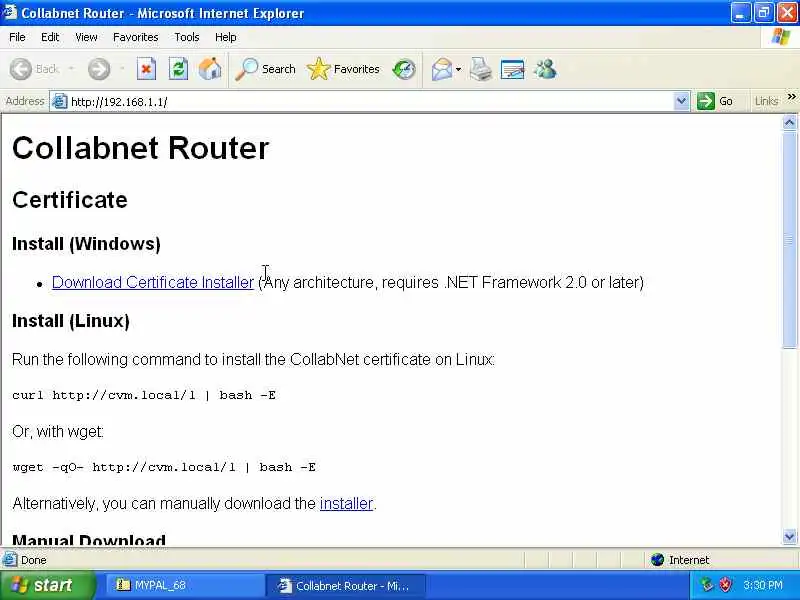Go to the Home page icon
800x600 pixels.
pyautogui.click(x=210, y=69)
